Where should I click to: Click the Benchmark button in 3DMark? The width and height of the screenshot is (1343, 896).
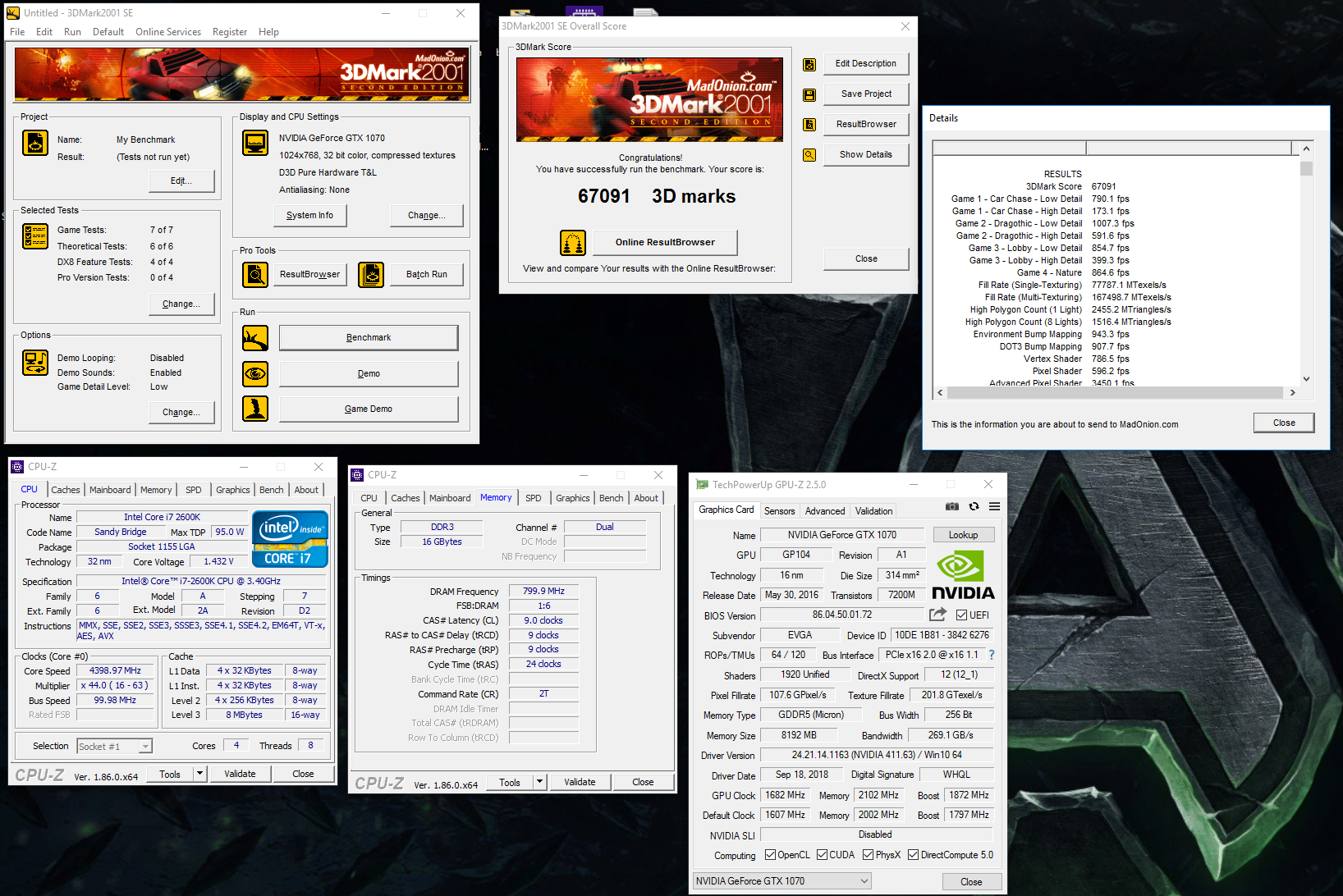[369, 337]
